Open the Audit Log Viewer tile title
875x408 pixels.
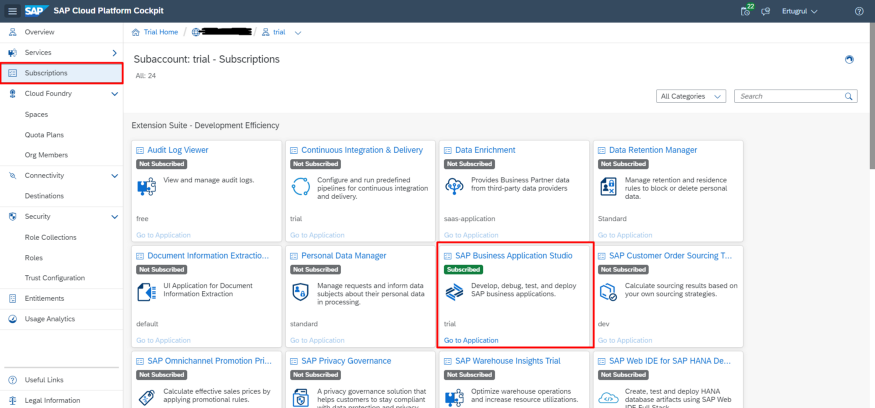(x=178, y=150)
